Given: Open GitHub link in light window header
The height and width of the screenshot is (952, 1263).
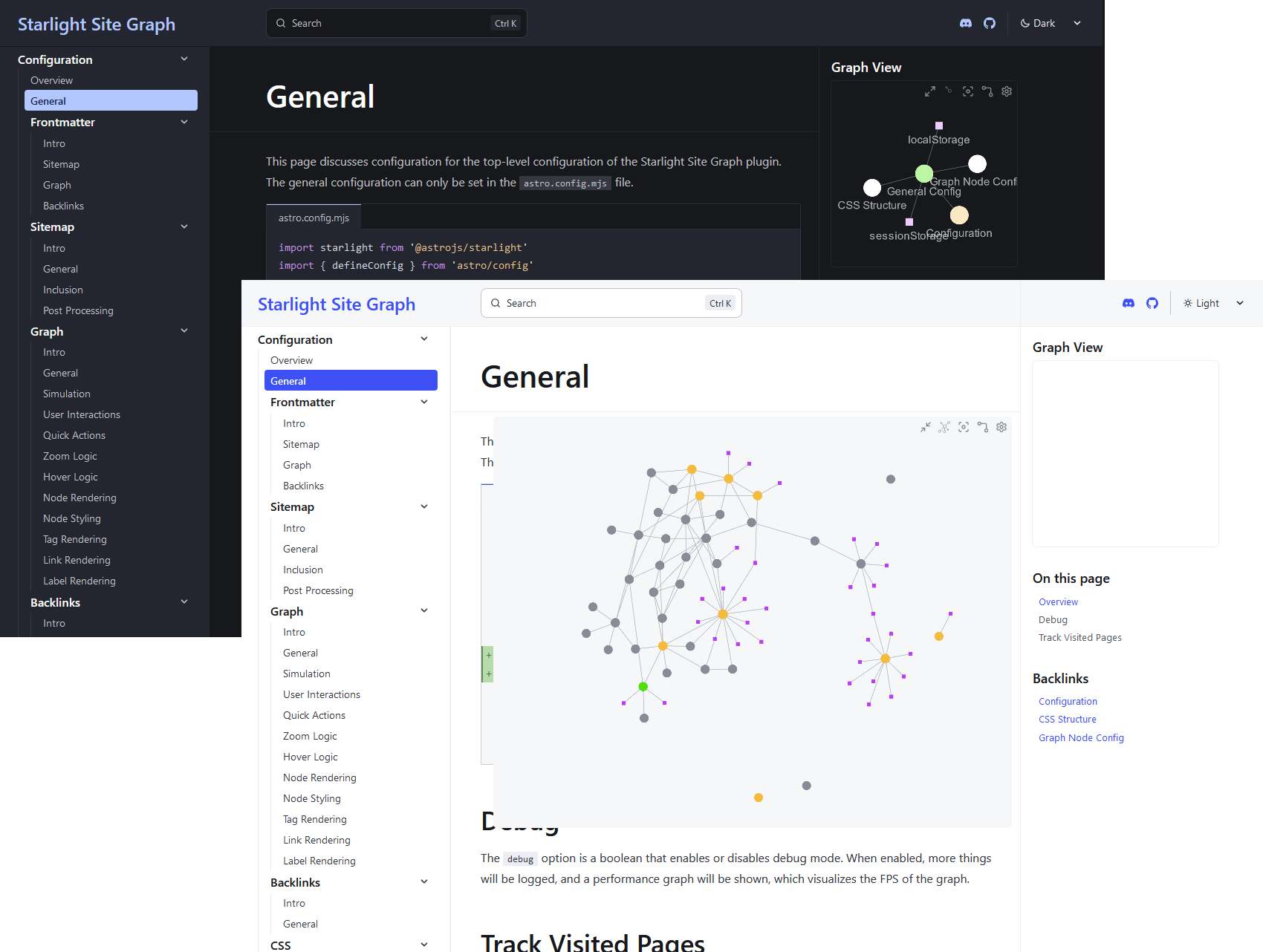Looking at the screenshot, I should click(x=1152, y=303).
